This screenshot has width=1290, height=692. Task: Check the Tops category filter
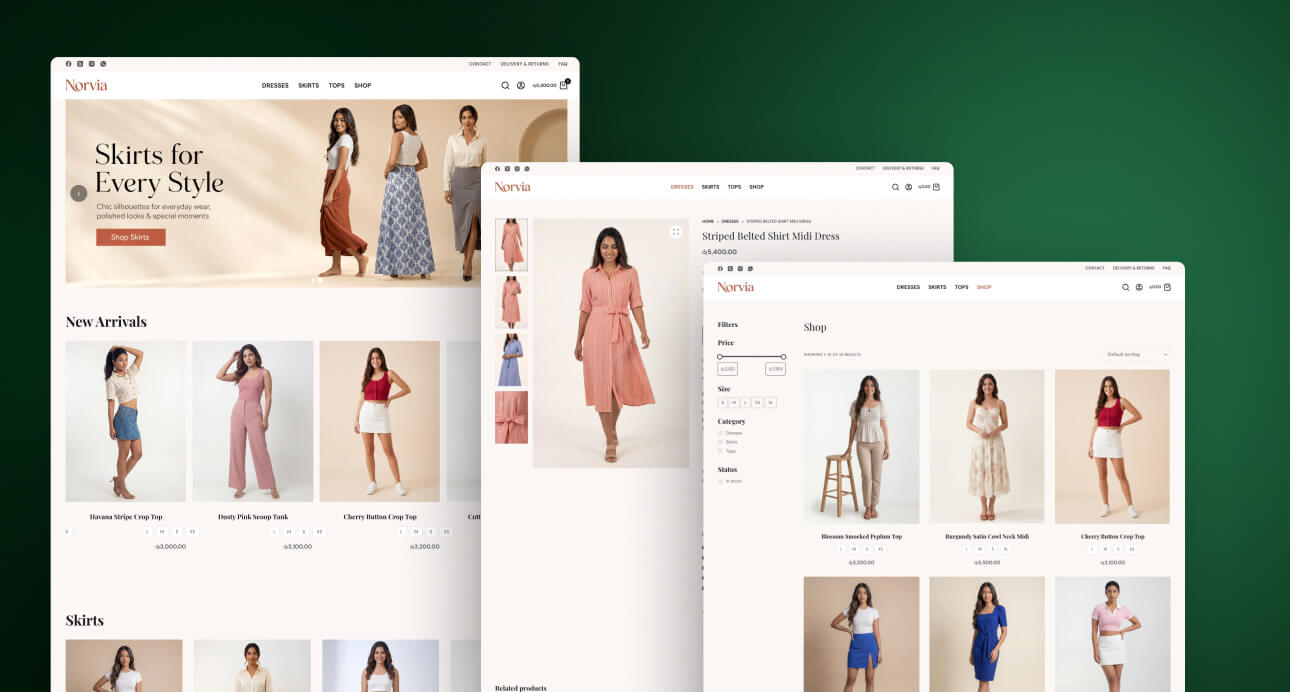tap(720, 451)
